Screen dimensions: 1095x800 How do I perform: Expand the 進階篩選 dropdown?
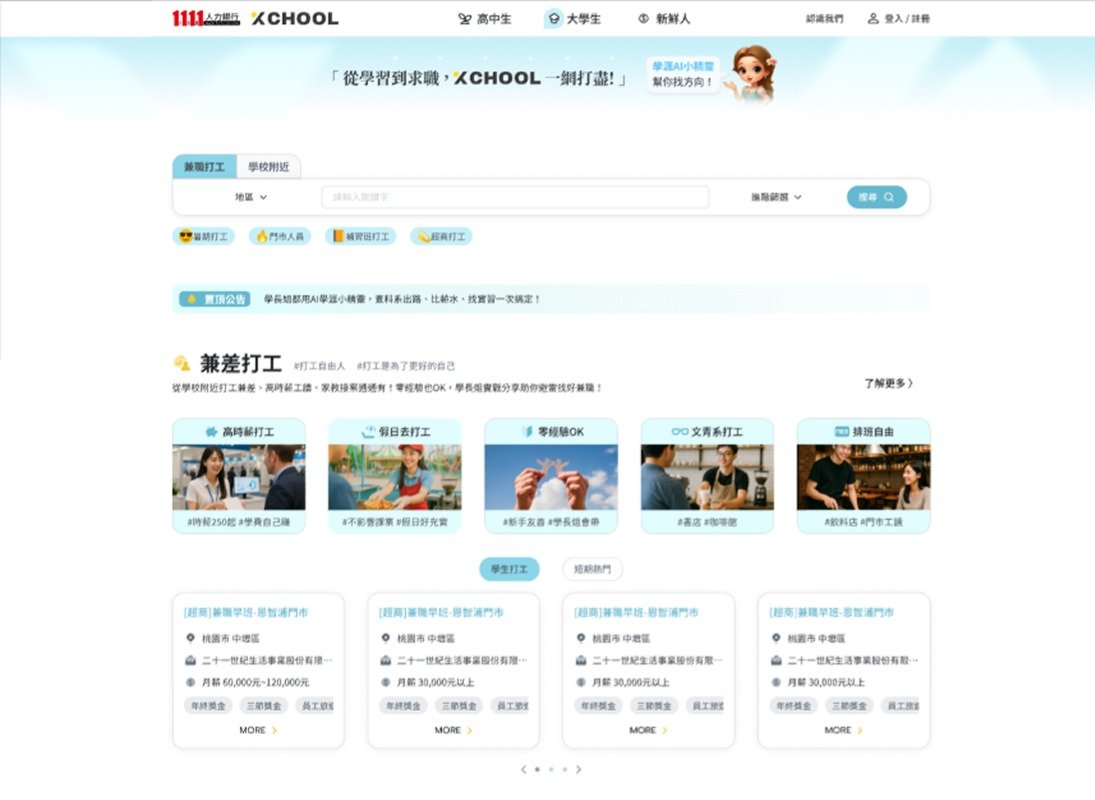pyautogui.click(x=776, y=198)
